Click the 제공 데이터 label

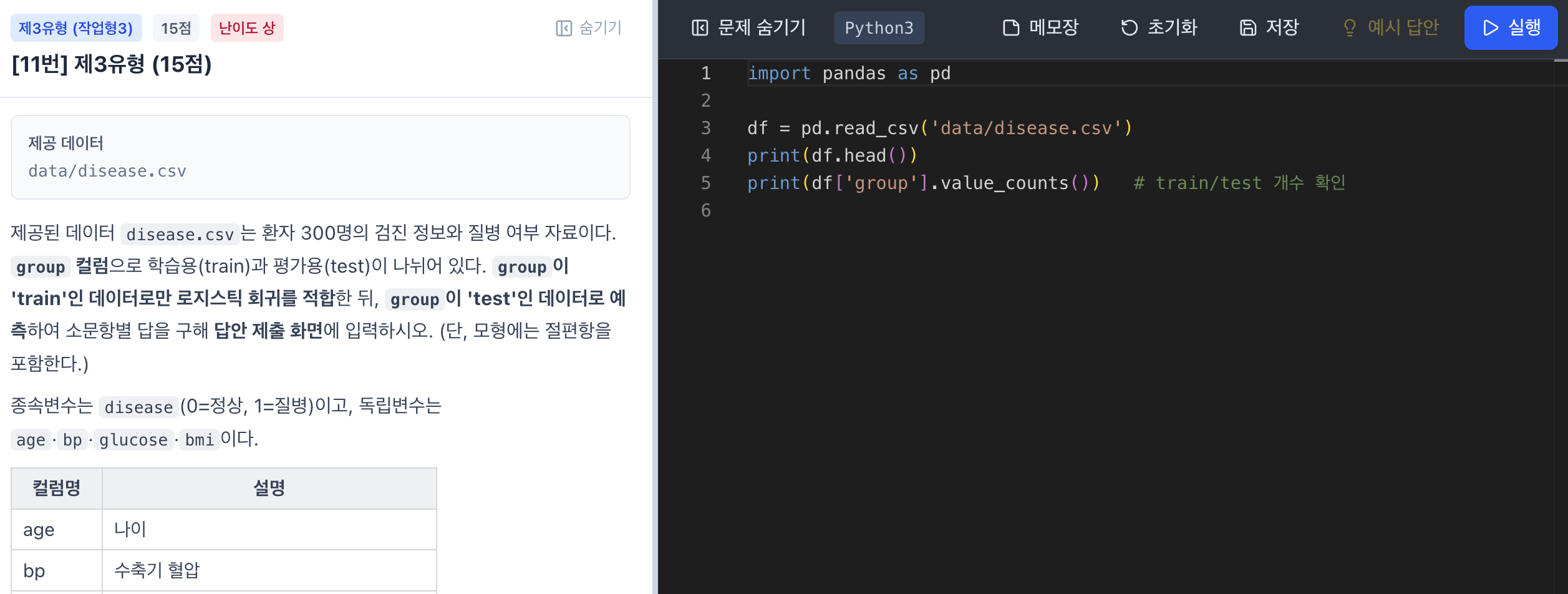66,143
